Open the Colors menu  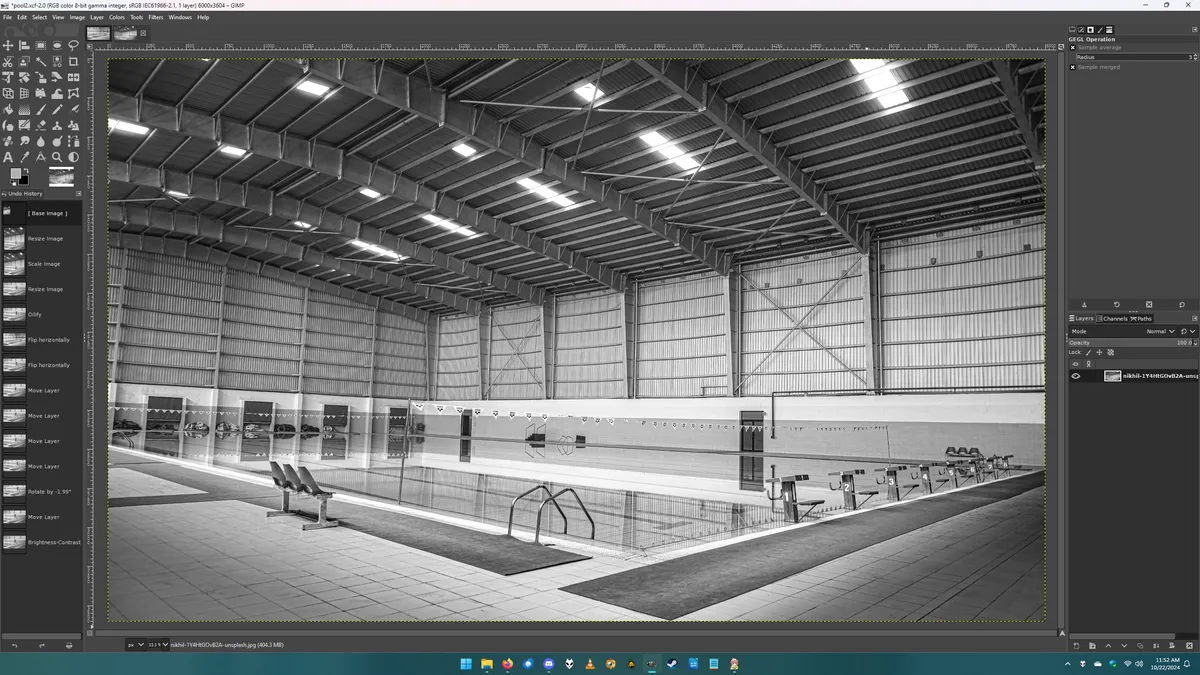pyautogui.click(x=117, y=17)
